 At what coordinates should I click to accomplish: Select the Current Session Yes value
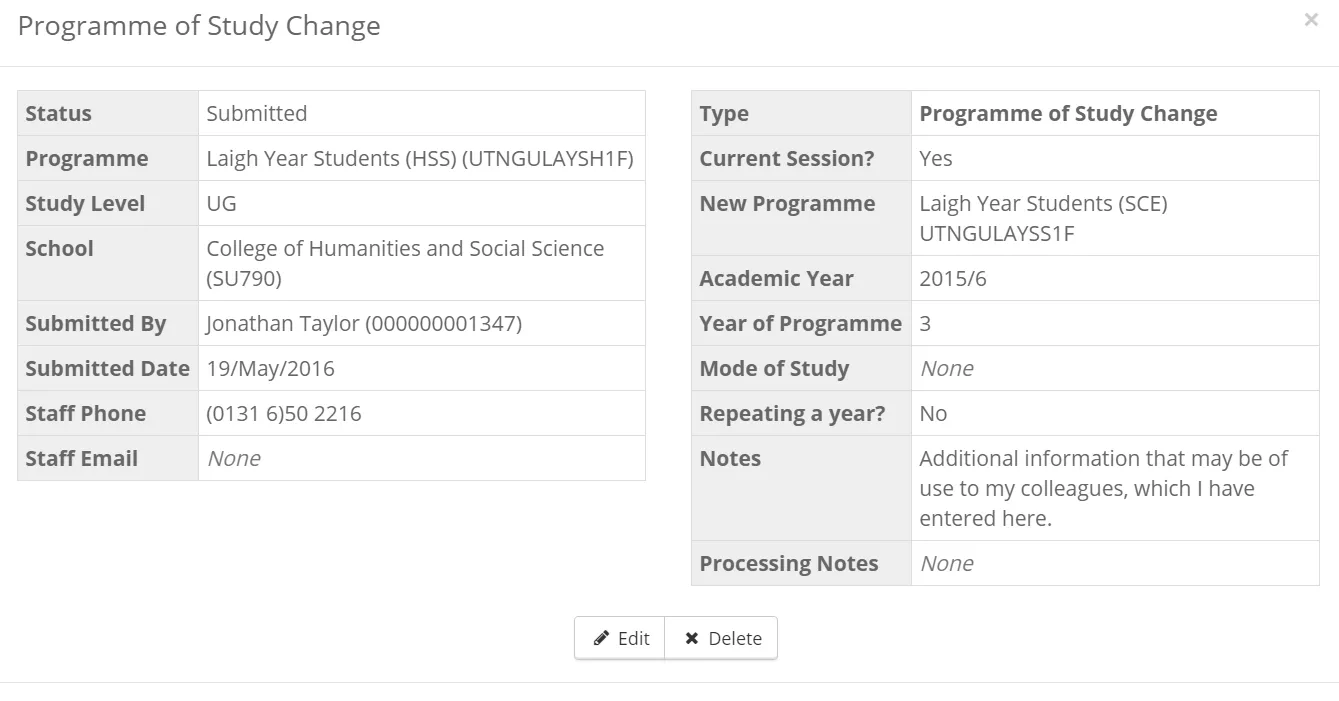coord(937,158)
